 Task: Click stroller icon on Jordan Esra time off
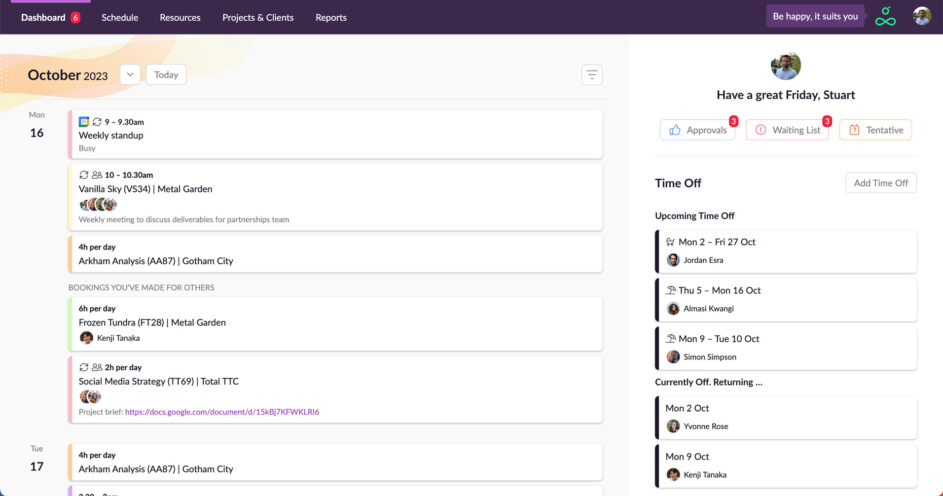[x=670, y=242]
